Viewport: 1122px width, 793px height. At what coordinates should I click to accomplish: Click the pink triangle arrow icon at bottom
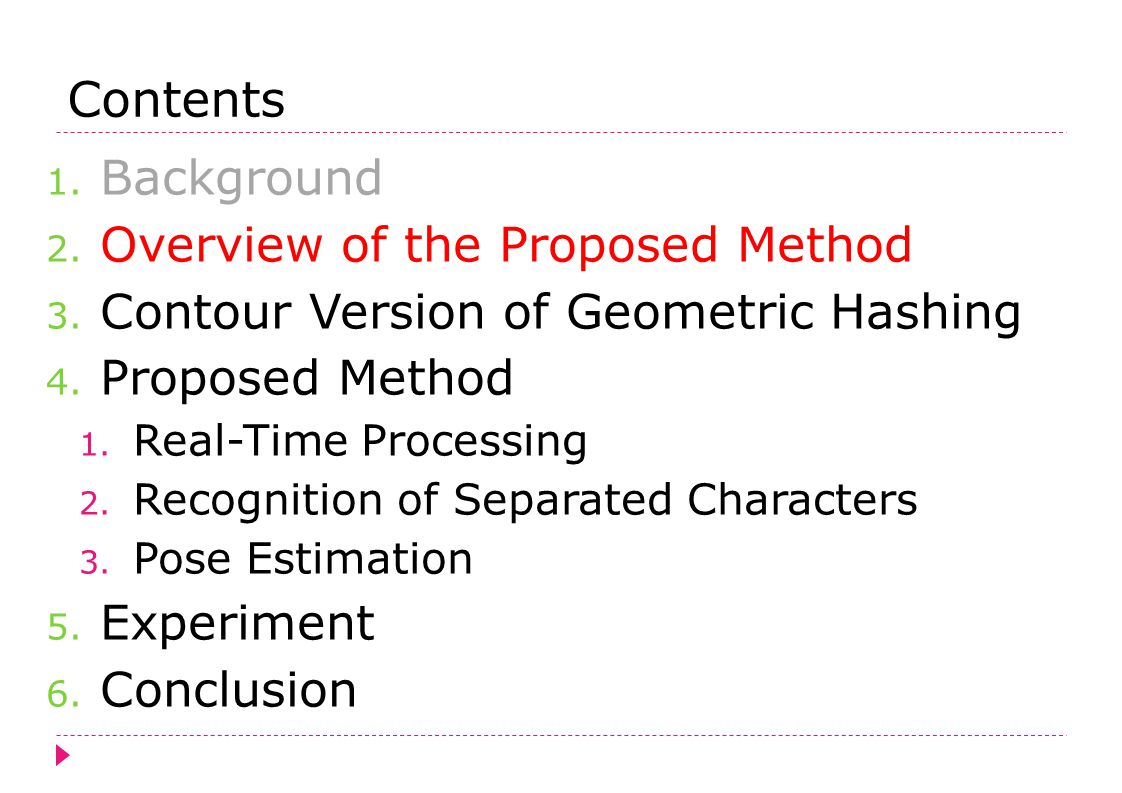pos(63,755)
